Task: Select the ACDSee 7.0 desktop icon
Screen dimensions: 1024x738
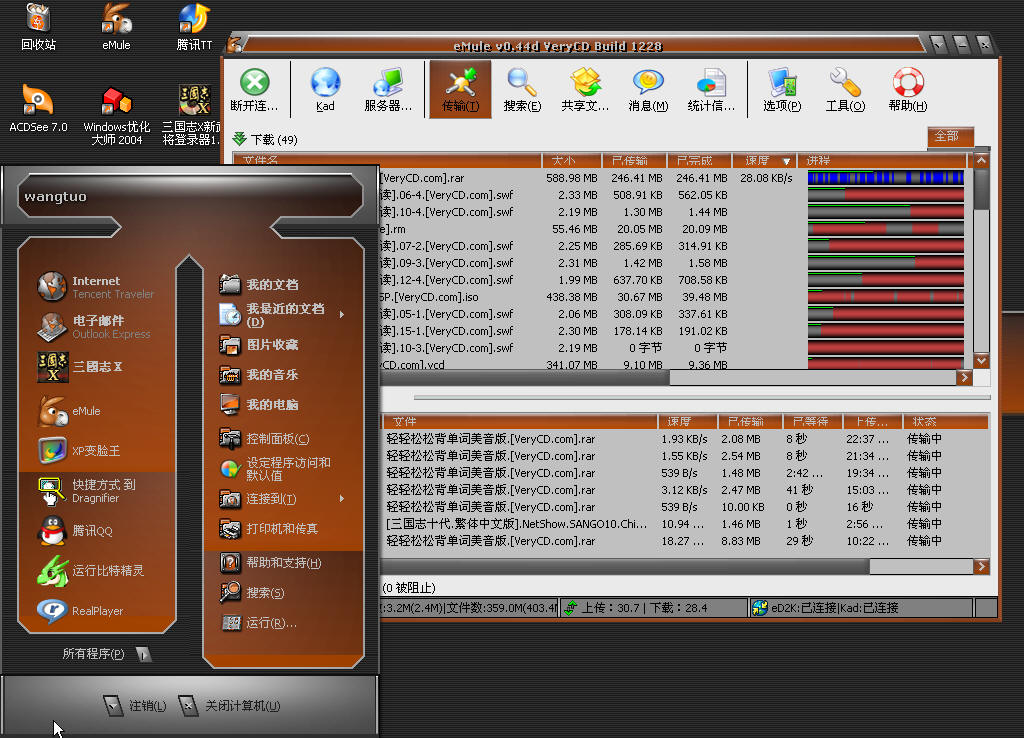Action: point(38,109)
